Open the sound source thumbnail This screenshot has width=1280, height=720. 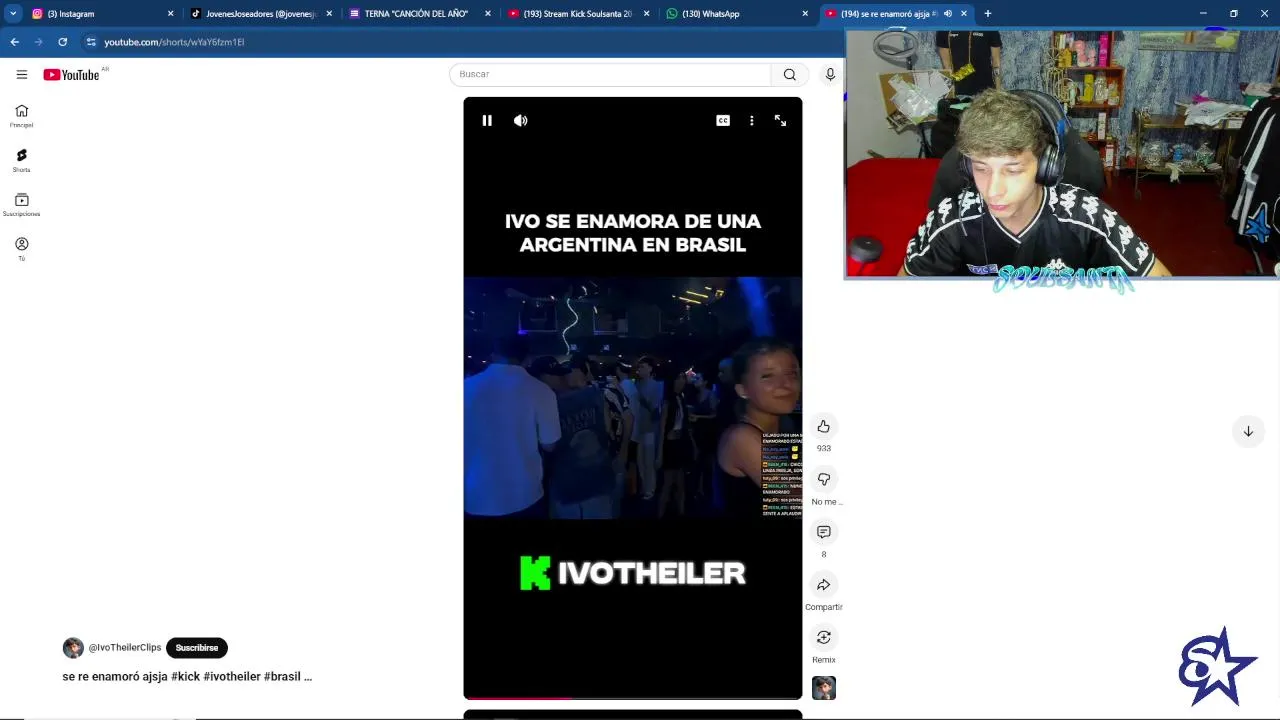tap(824, 688)
